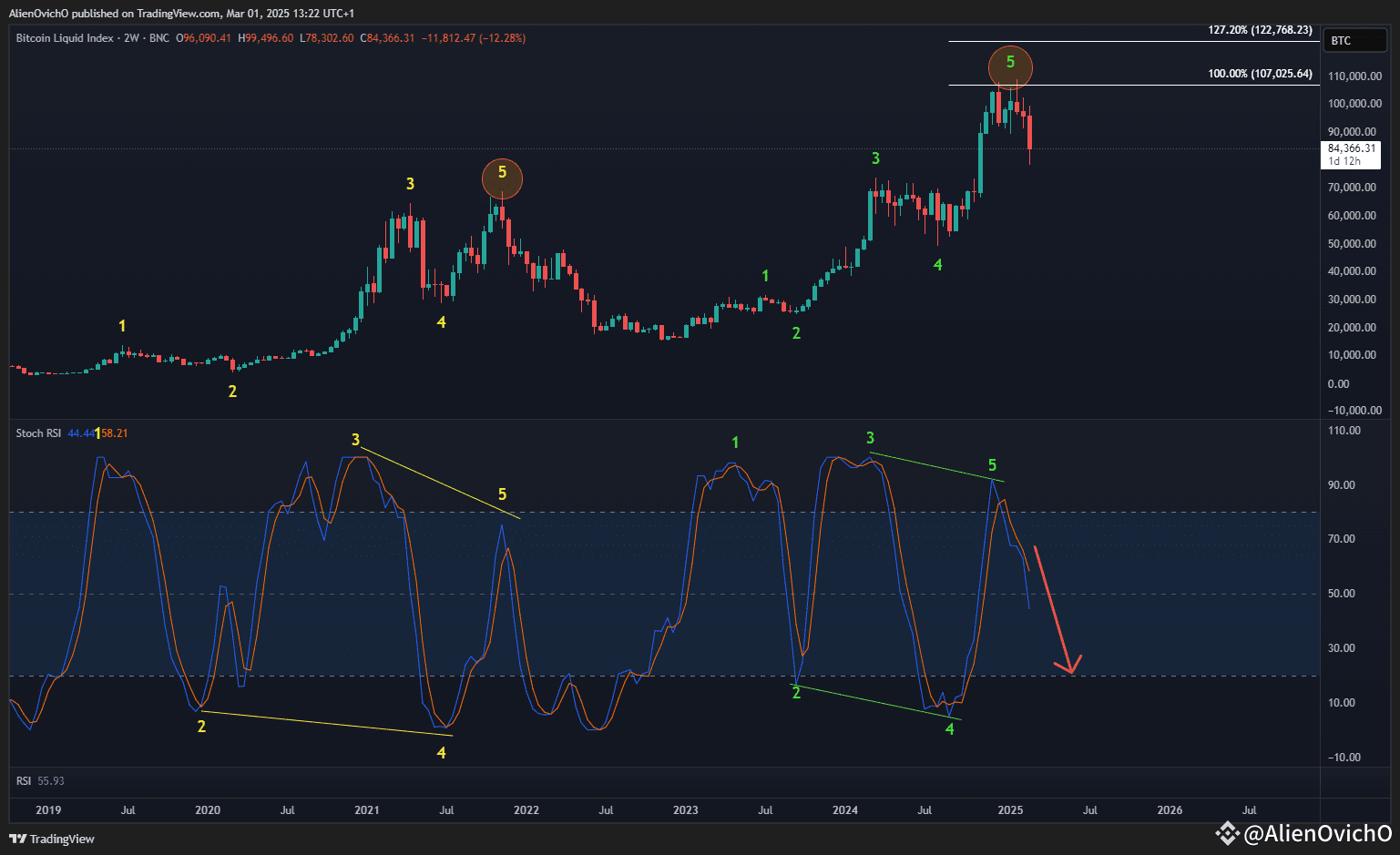Click the 2020 time axis label
The image size is (1400, 855).
pyautogui.click(x=208, y=810)
